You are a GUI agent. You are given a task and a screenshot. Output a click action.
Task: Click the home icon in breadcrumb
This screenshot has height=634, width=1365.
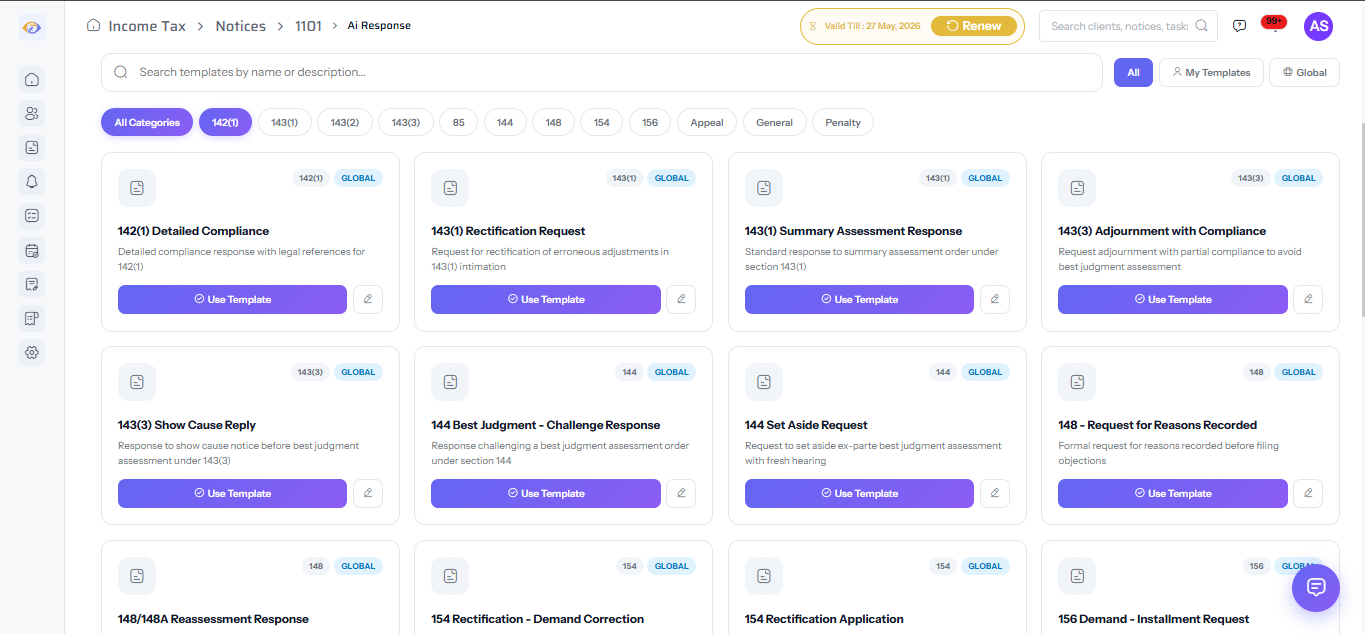(x=94, y=25)
